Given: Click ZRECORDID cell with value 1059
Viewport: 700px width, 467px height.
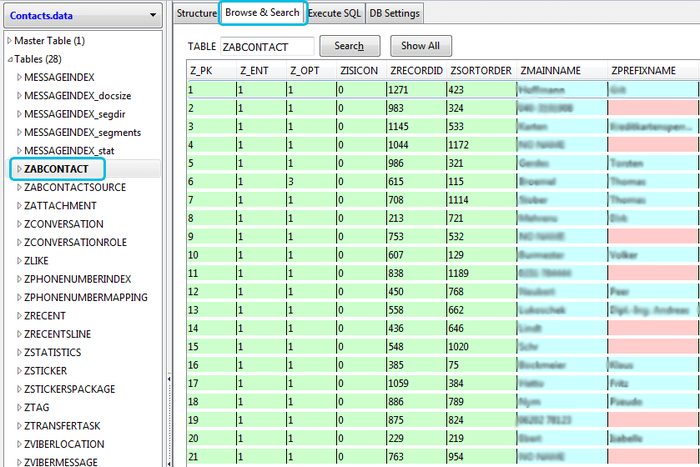Looking at the screenshot, I should (417, 383).
